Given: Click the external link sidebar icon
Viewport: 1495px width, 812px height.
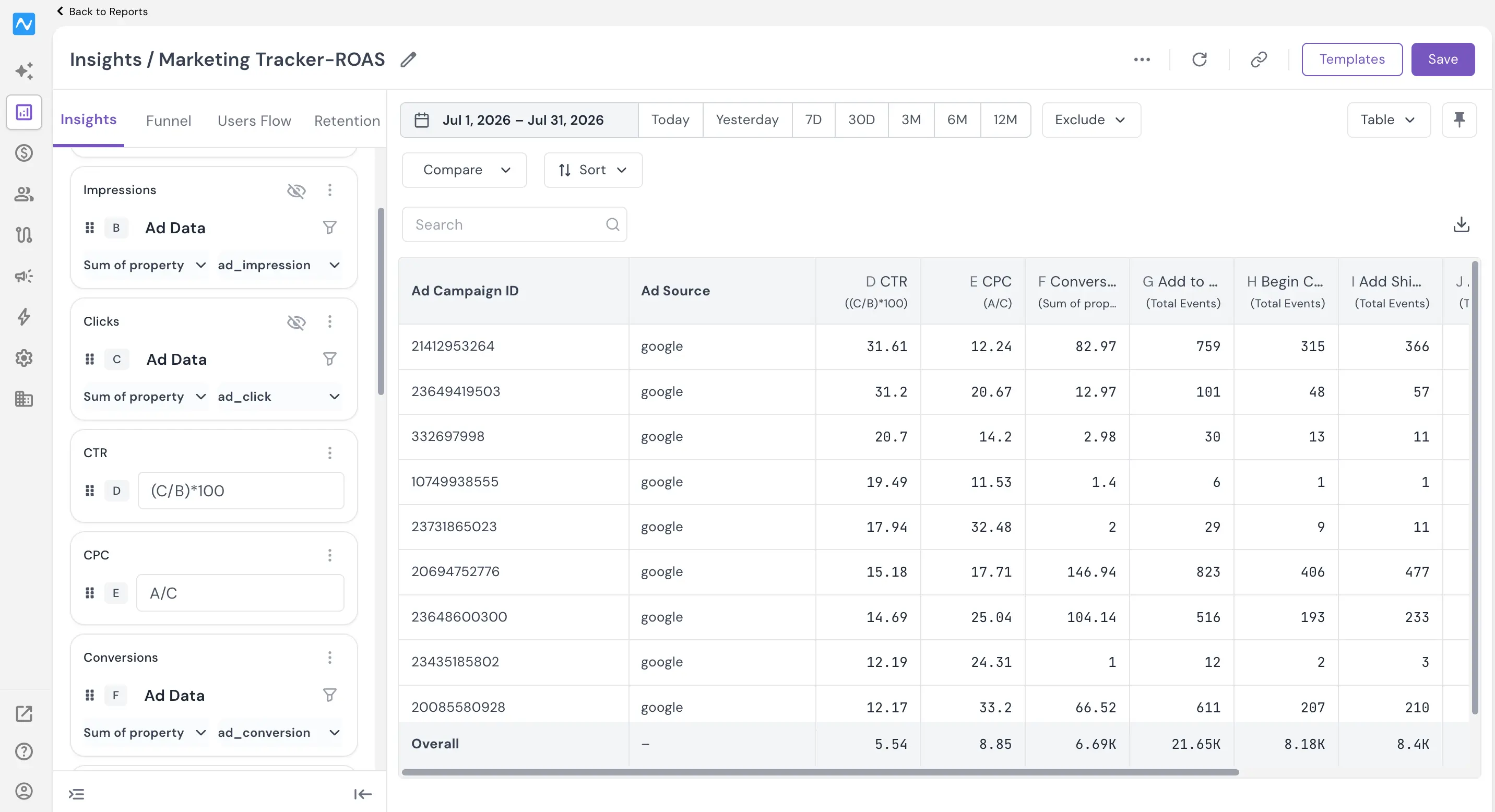Looking at the screenshot, I should pyautogui.click(x=24, y=714).
